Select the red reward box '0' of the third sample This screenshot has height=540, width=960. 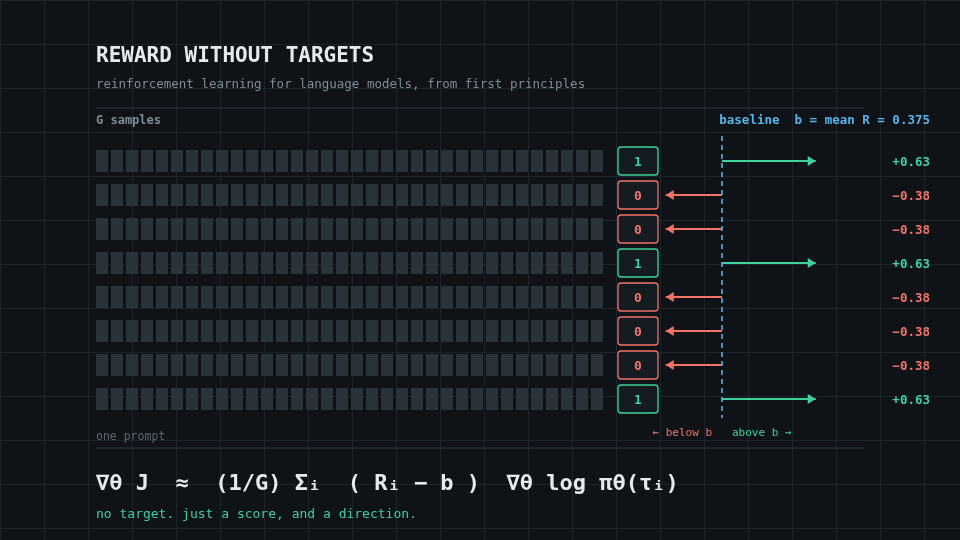[638, 230]
